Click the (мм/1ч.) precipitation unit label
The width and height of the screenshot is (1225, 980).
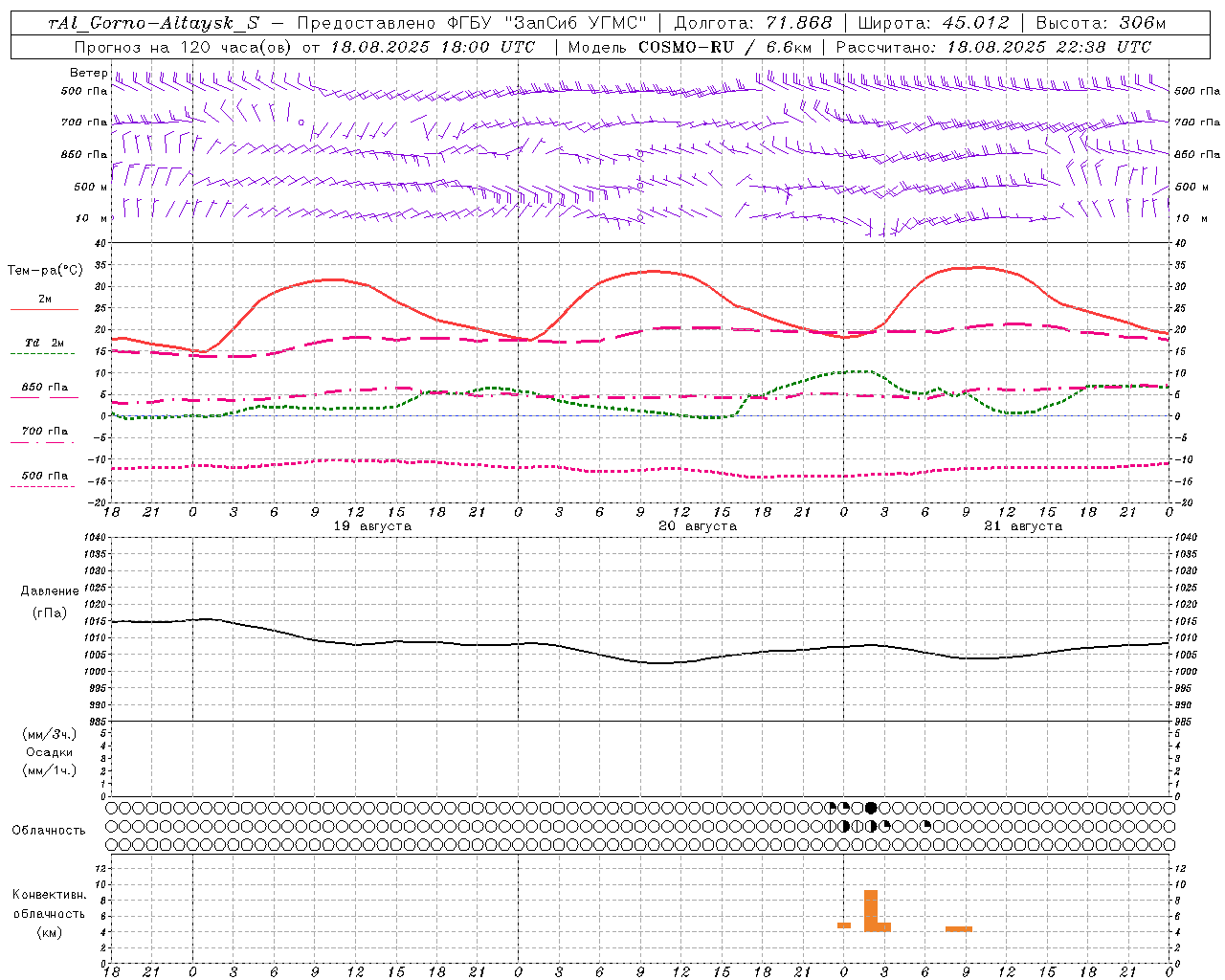point(50,770)
